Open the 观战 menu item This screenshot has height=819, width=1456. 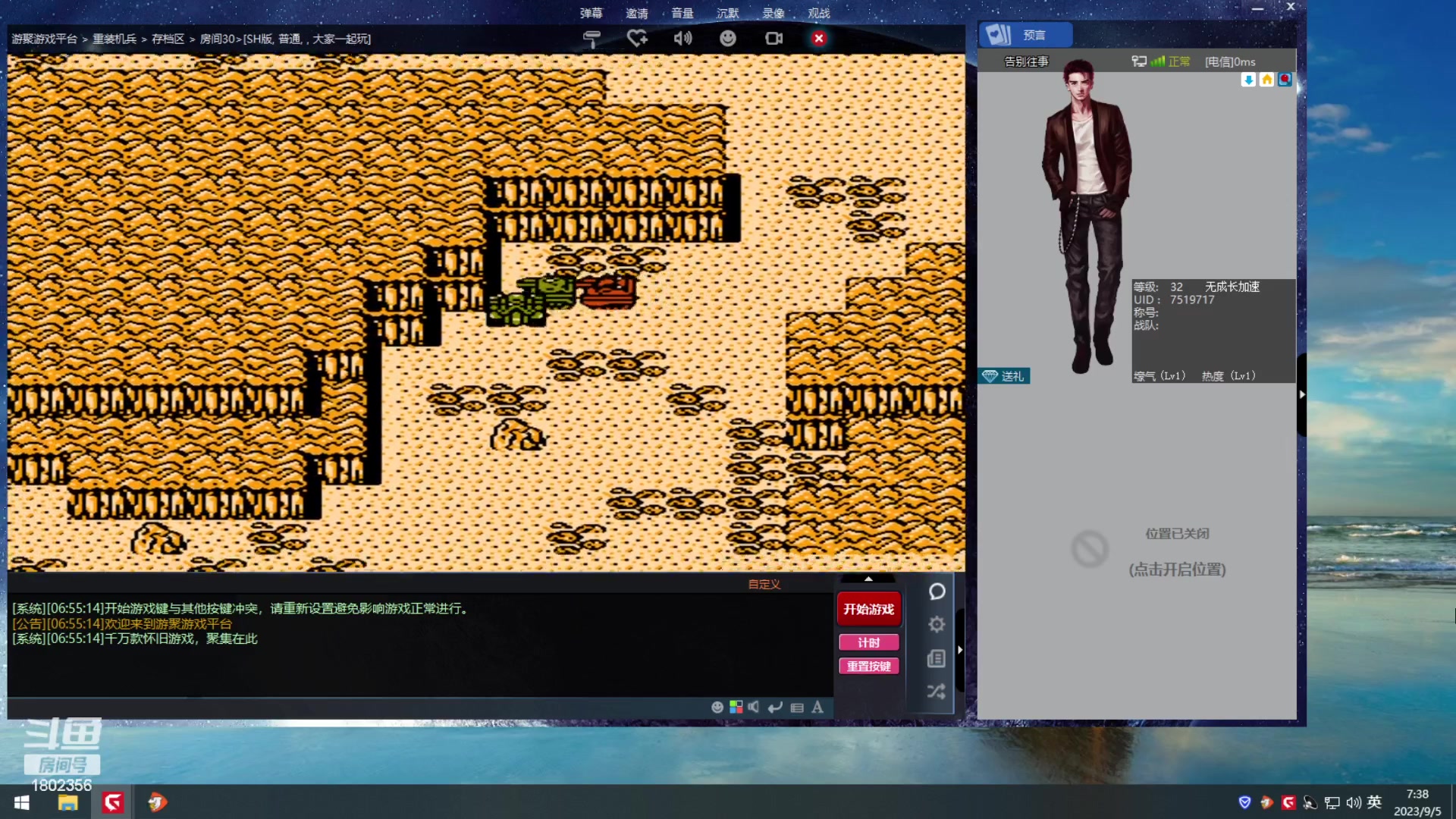tap(819, 13)
